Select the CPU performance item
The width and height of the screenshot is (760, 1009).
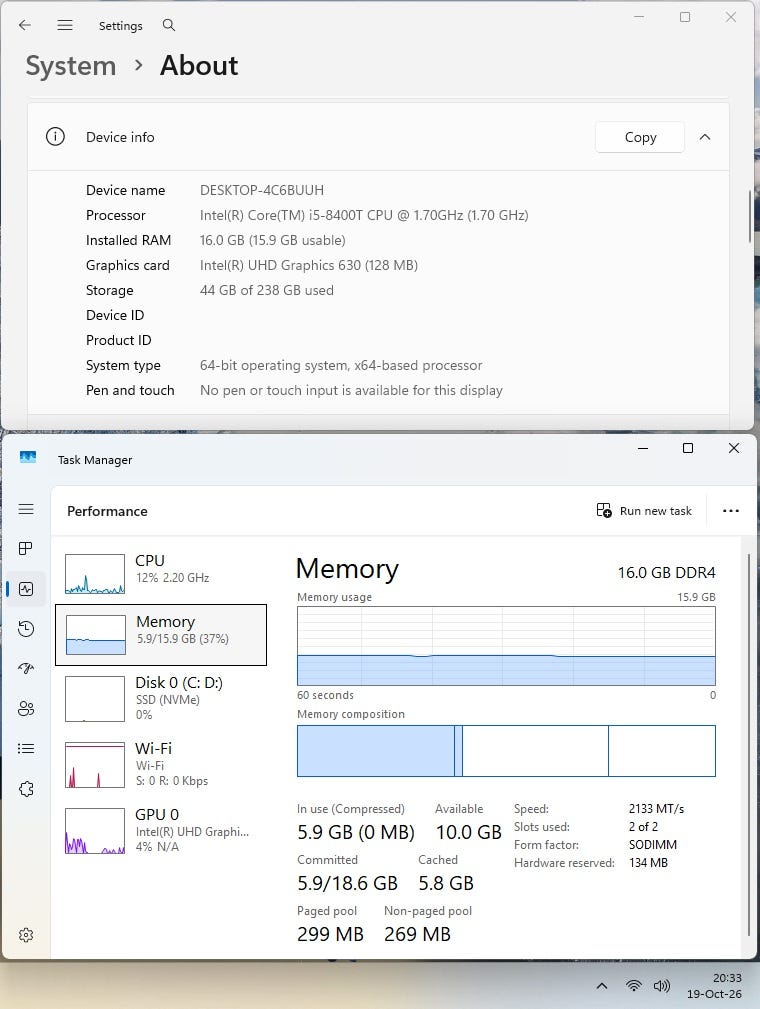(x=161, y=573)
